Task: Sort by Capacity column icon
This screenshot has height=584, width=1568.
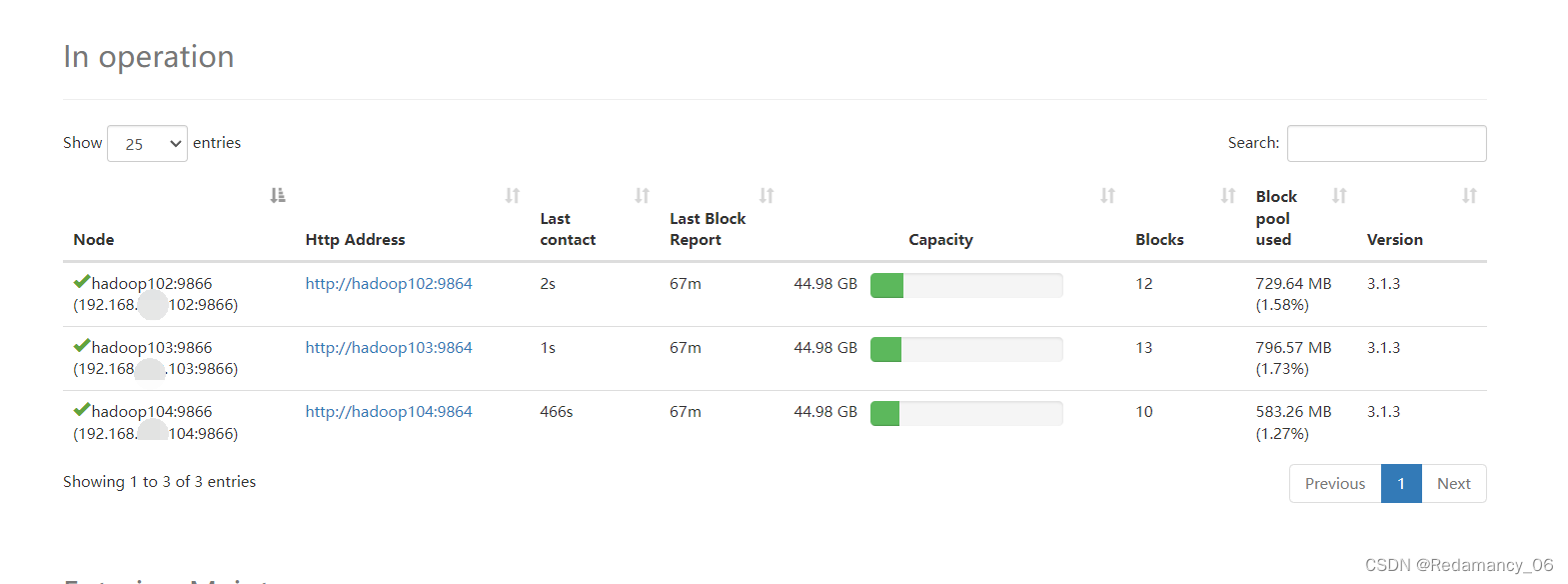Action: point(1108,195)
